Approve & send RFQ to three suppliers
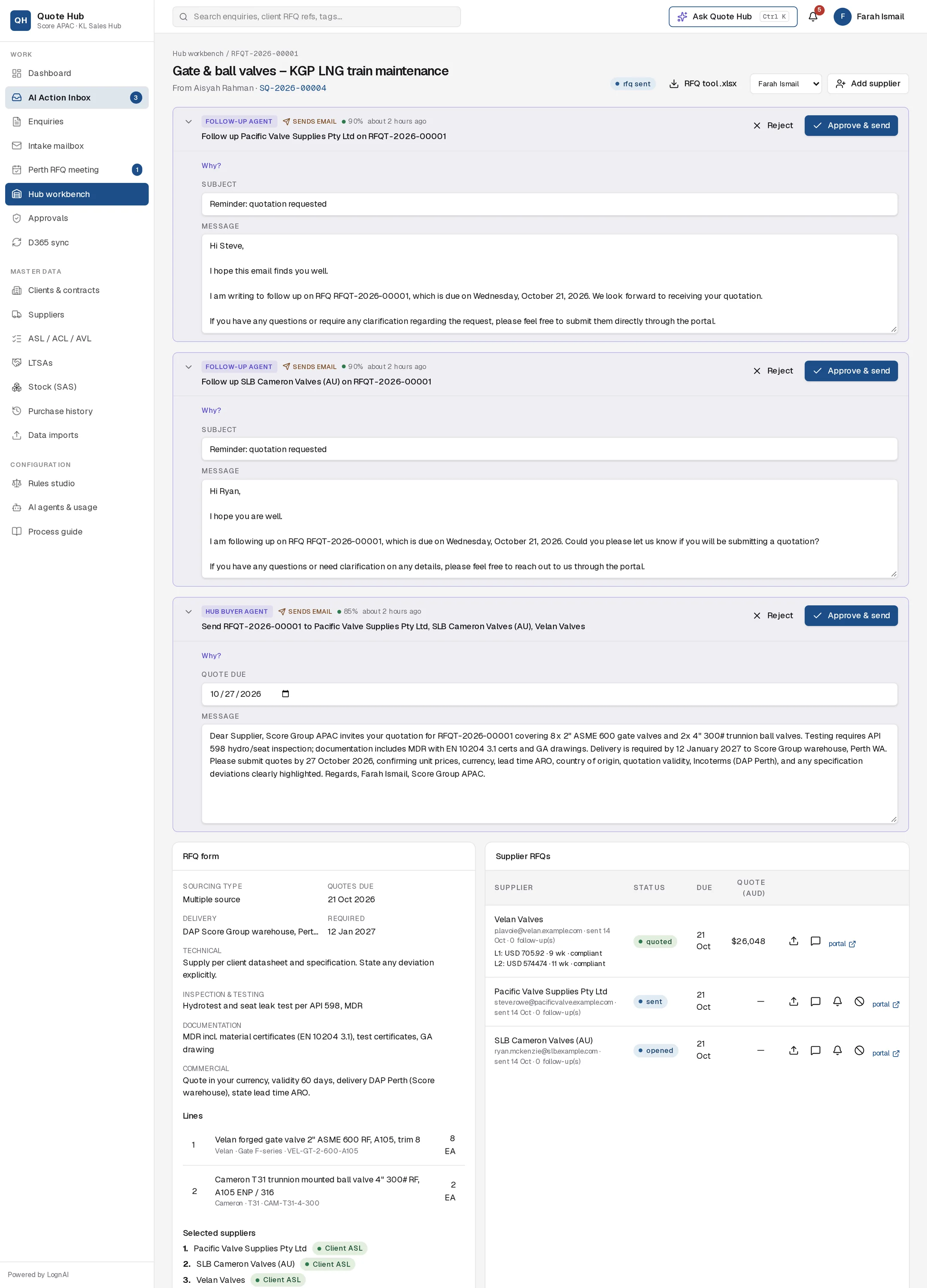The height and width of the screenshot is (1288, 927). (x=851, y=616)
